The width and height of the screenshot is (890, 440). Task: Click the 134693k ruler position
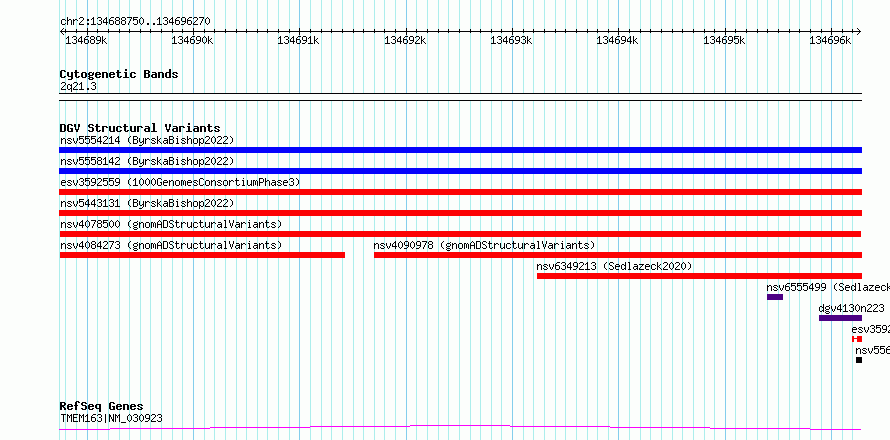[511, 40]
